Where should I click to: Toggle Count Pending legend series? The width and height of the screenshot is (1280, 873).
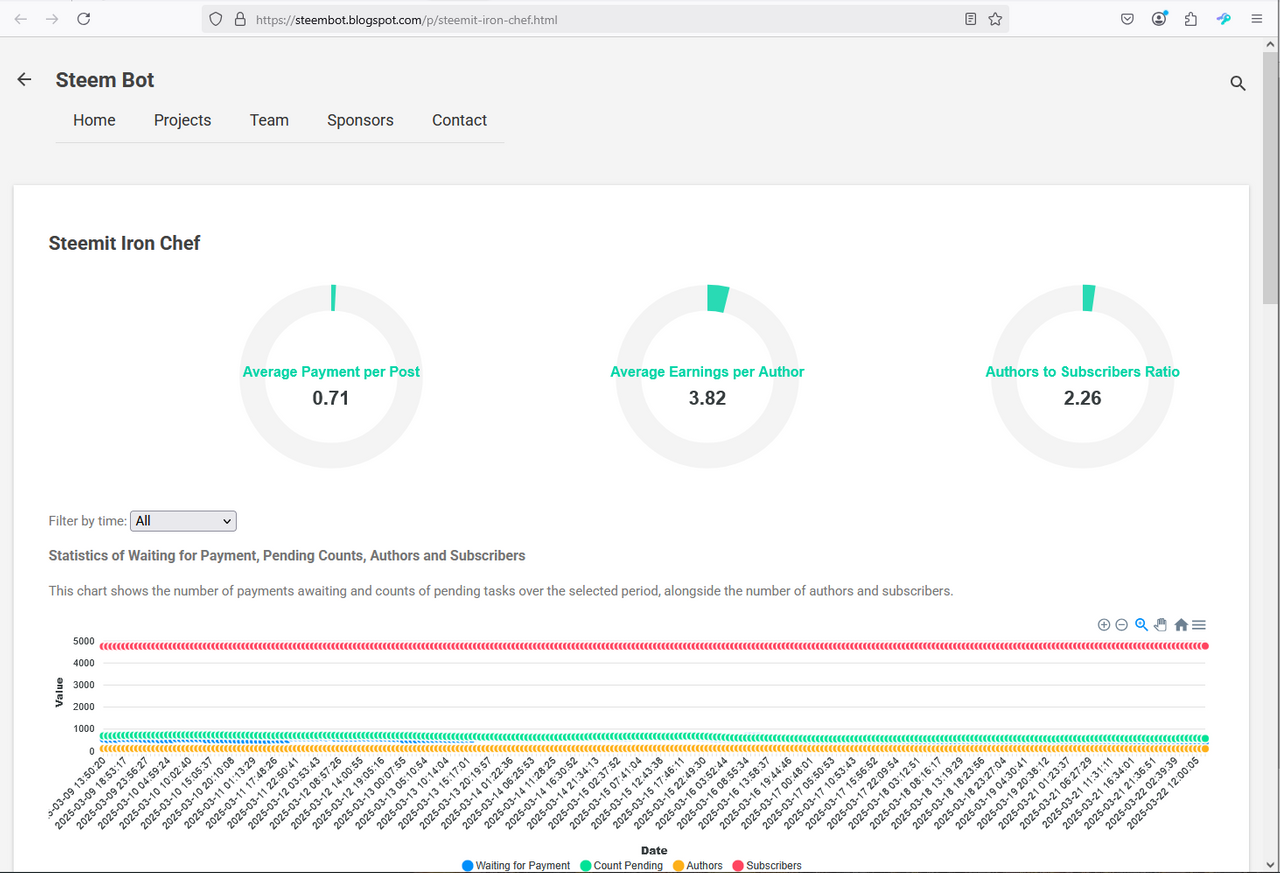pos(621,865)
